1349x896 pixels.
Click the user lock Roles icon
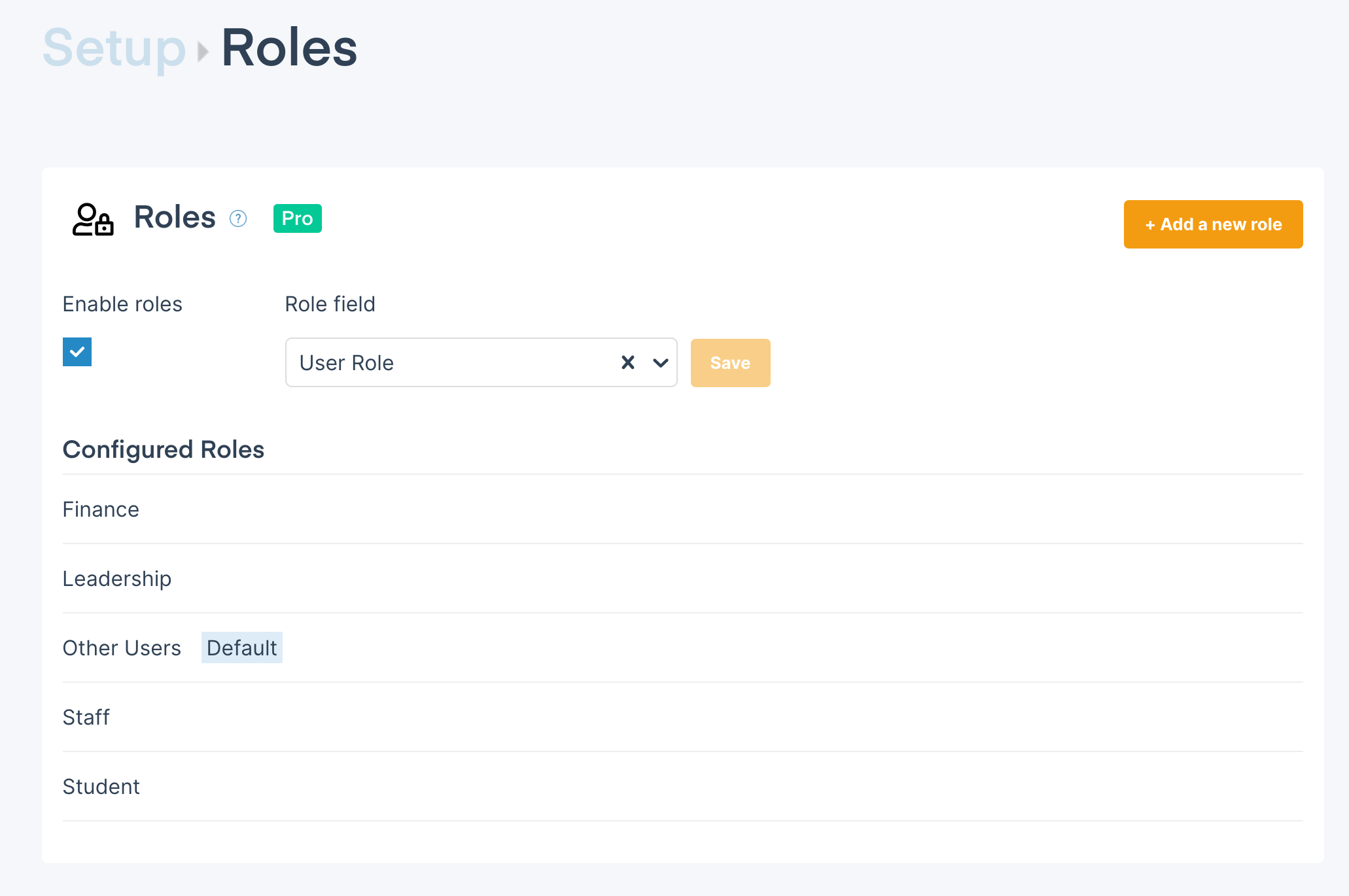point(93,219)
